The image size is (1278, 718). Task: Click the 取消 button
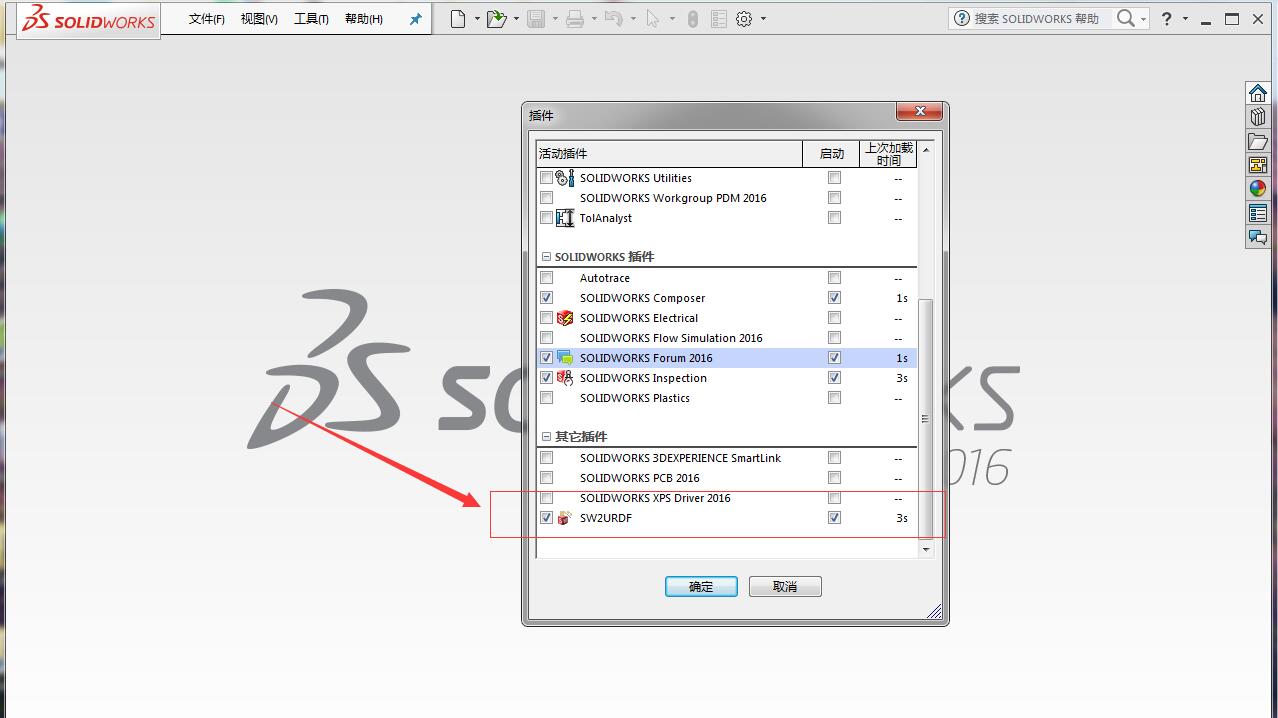tap(785, 587)
